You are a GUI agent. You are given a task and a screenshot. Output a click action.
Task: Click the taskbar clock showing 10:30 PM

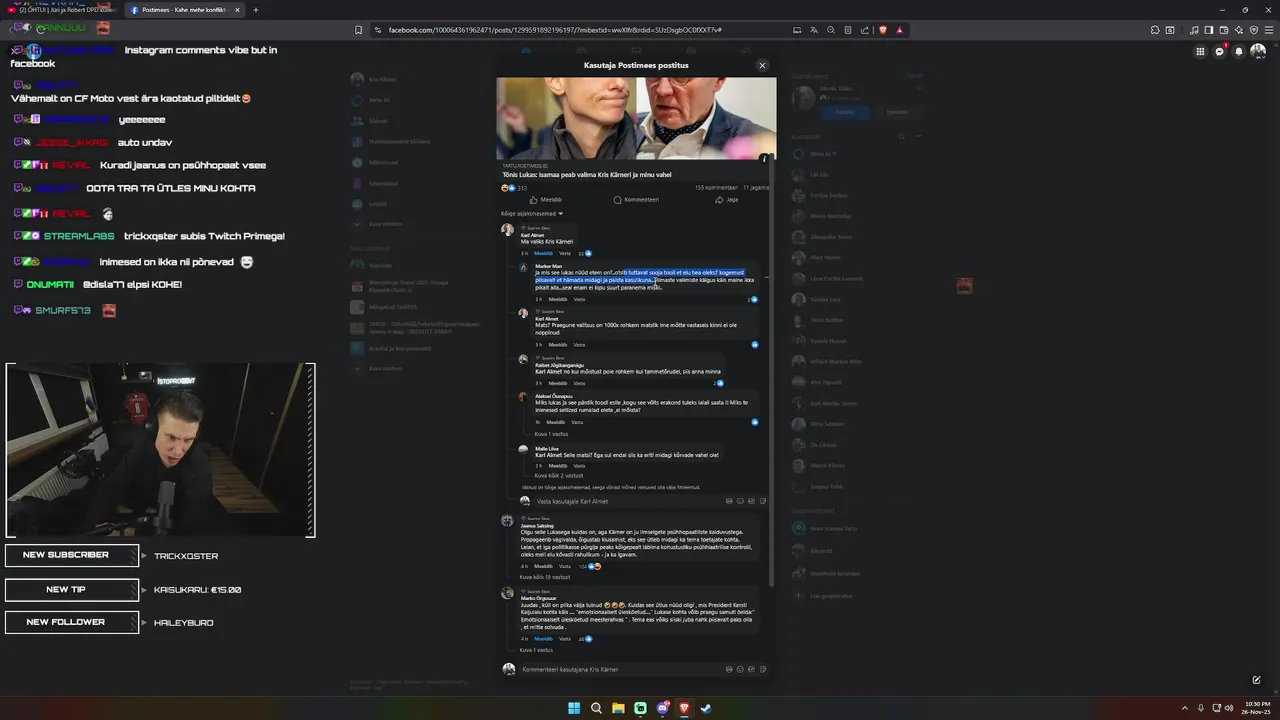(1255, 708)
